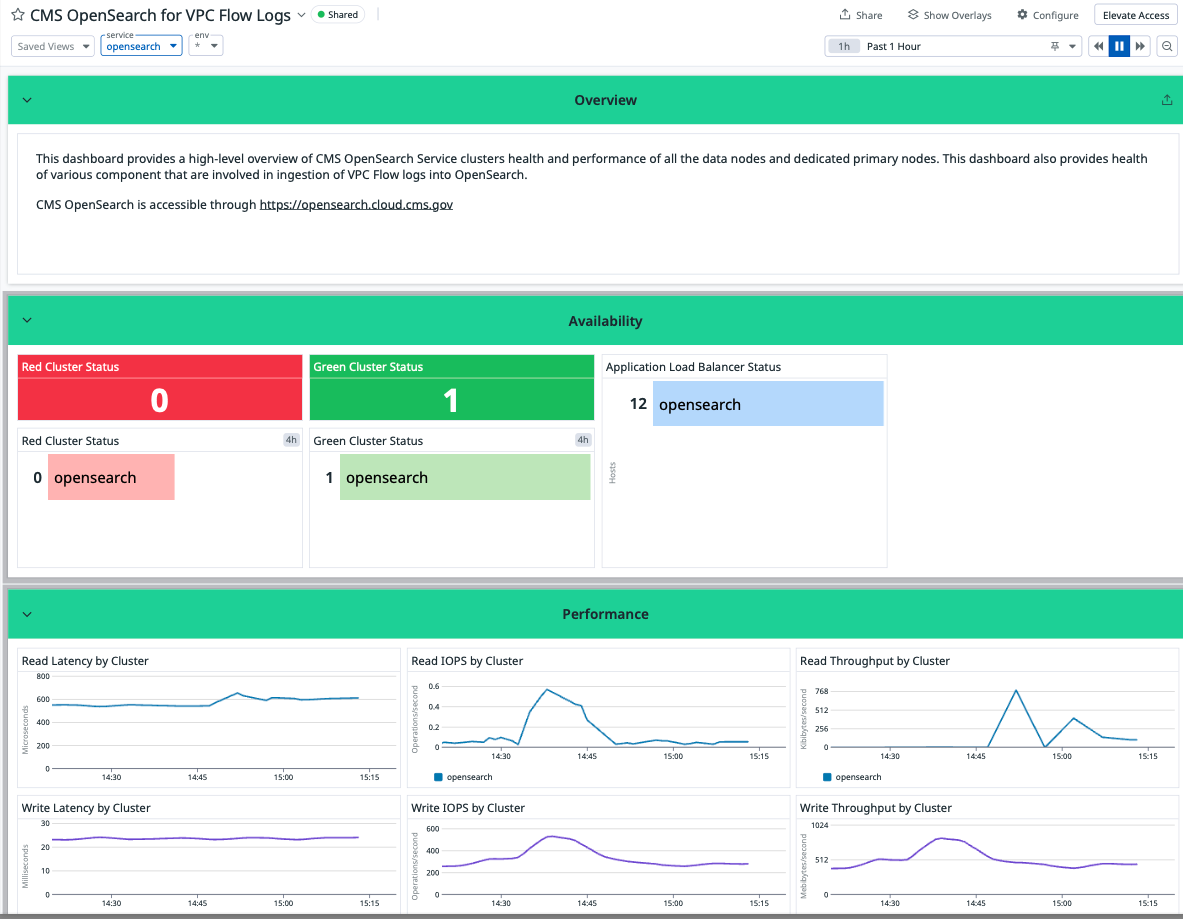Pause live dashboard updates
The height and width of the screenshot is (919, 1183).
click(1119, 47)
